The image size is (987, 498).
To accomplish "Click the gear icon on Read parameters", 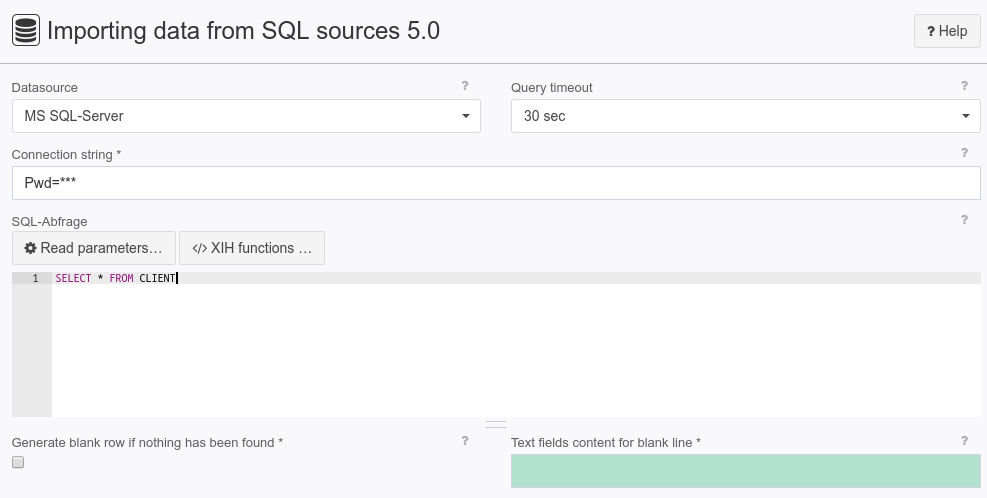I will (x=30, y=248).
